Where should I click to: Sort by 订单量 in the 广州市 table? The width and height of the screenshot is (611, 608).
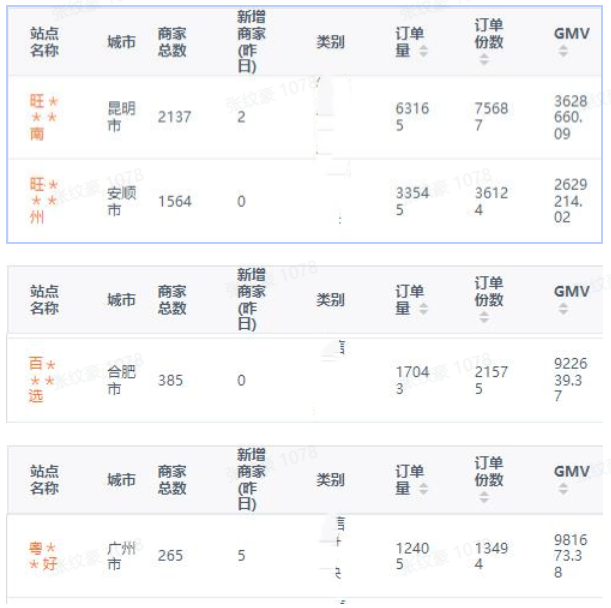[x=423, y=488]
